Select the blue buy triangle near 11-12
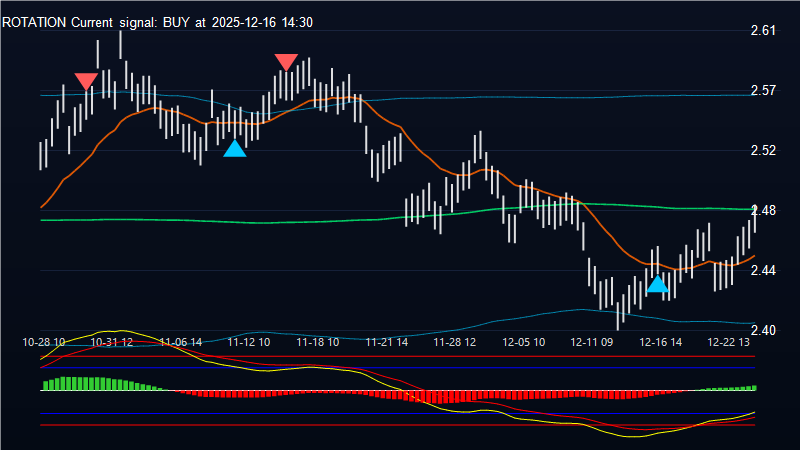Image resolution: width=800 pixels, height=450 pixels. point(234,149)
